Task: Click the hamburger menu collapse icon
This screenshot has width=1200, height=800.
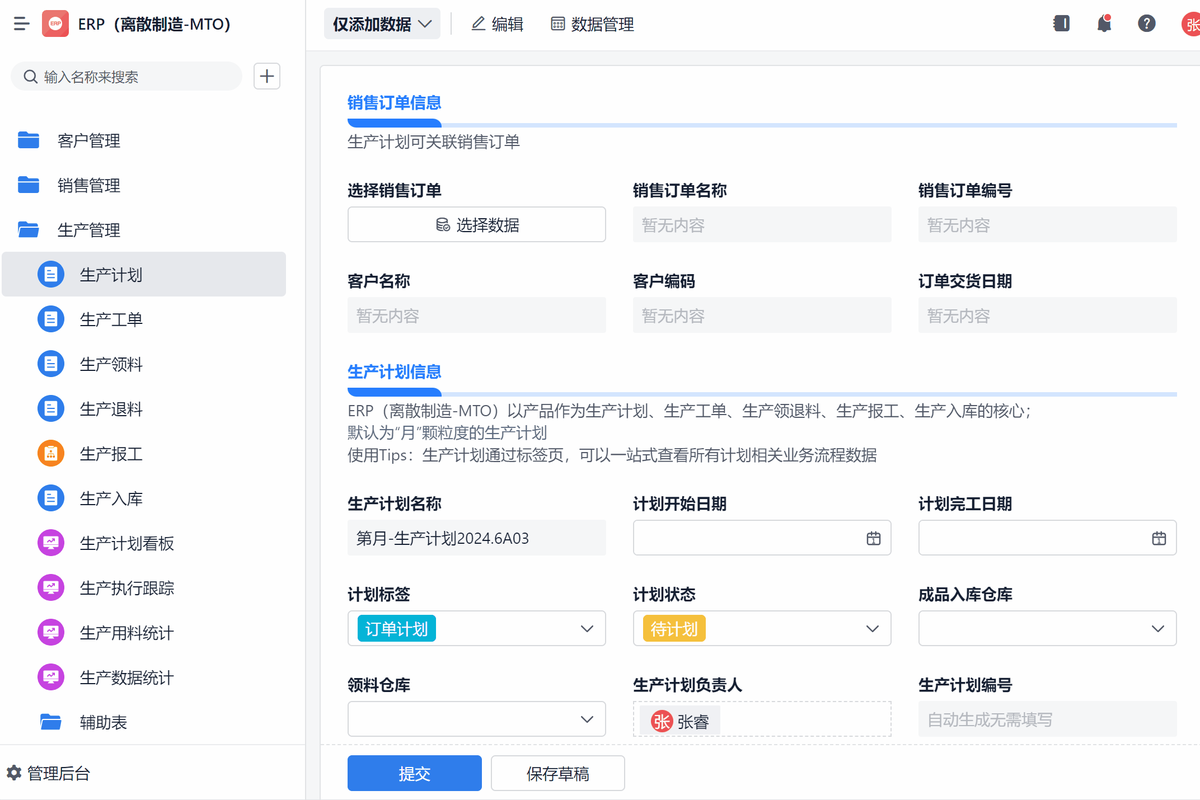Action: 21,24
